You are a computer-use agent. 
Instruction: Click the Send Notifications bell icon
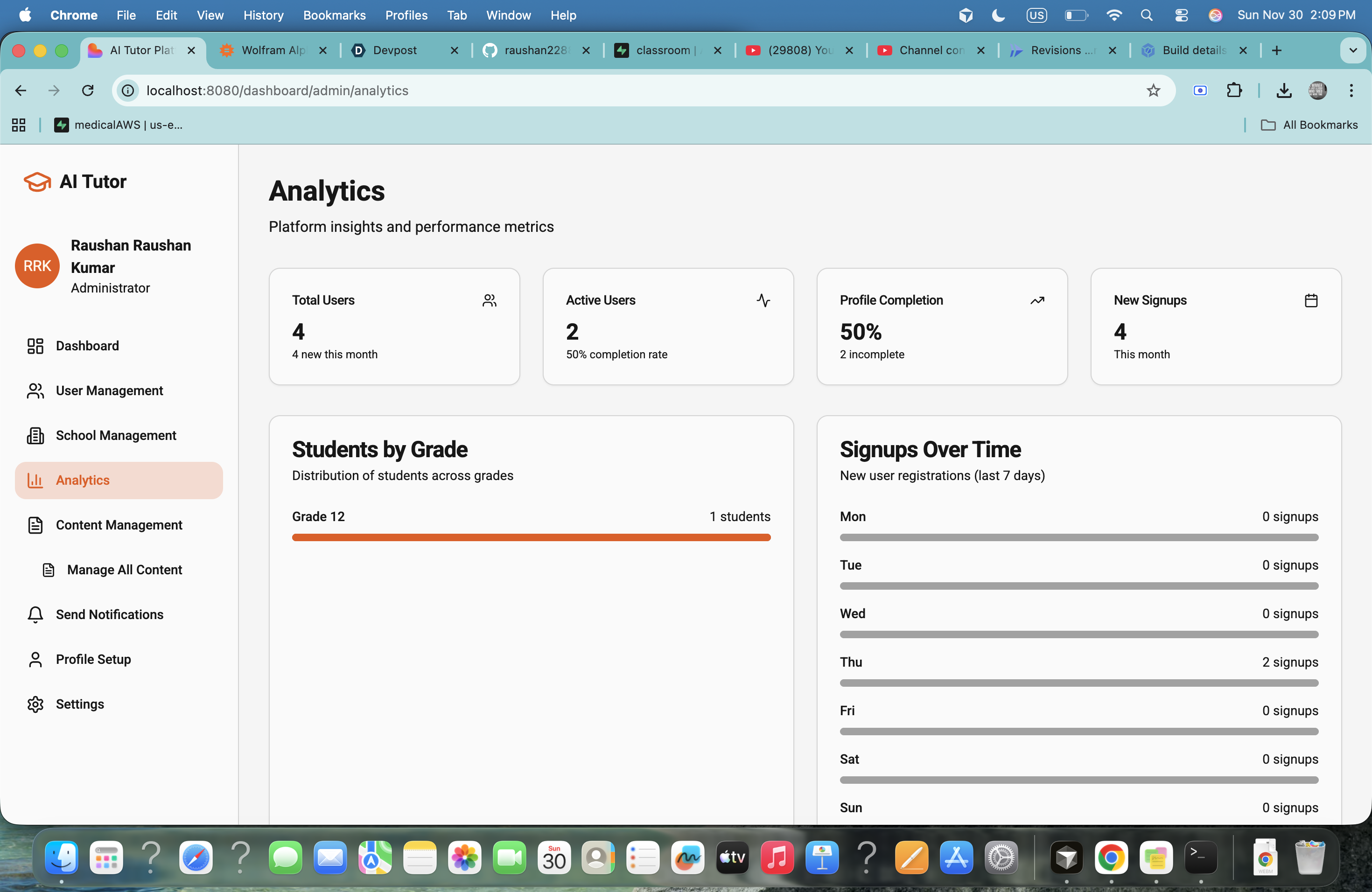(35, 614)
